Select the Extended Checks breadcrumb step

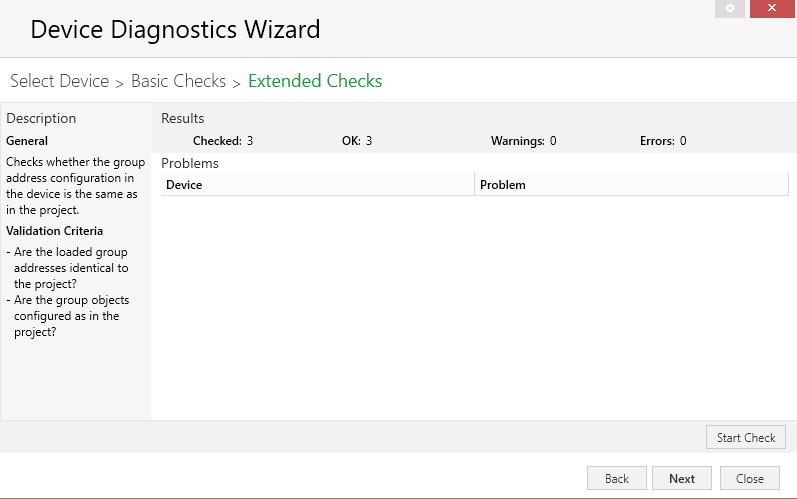pyautogui.click(x=315, y=81)
